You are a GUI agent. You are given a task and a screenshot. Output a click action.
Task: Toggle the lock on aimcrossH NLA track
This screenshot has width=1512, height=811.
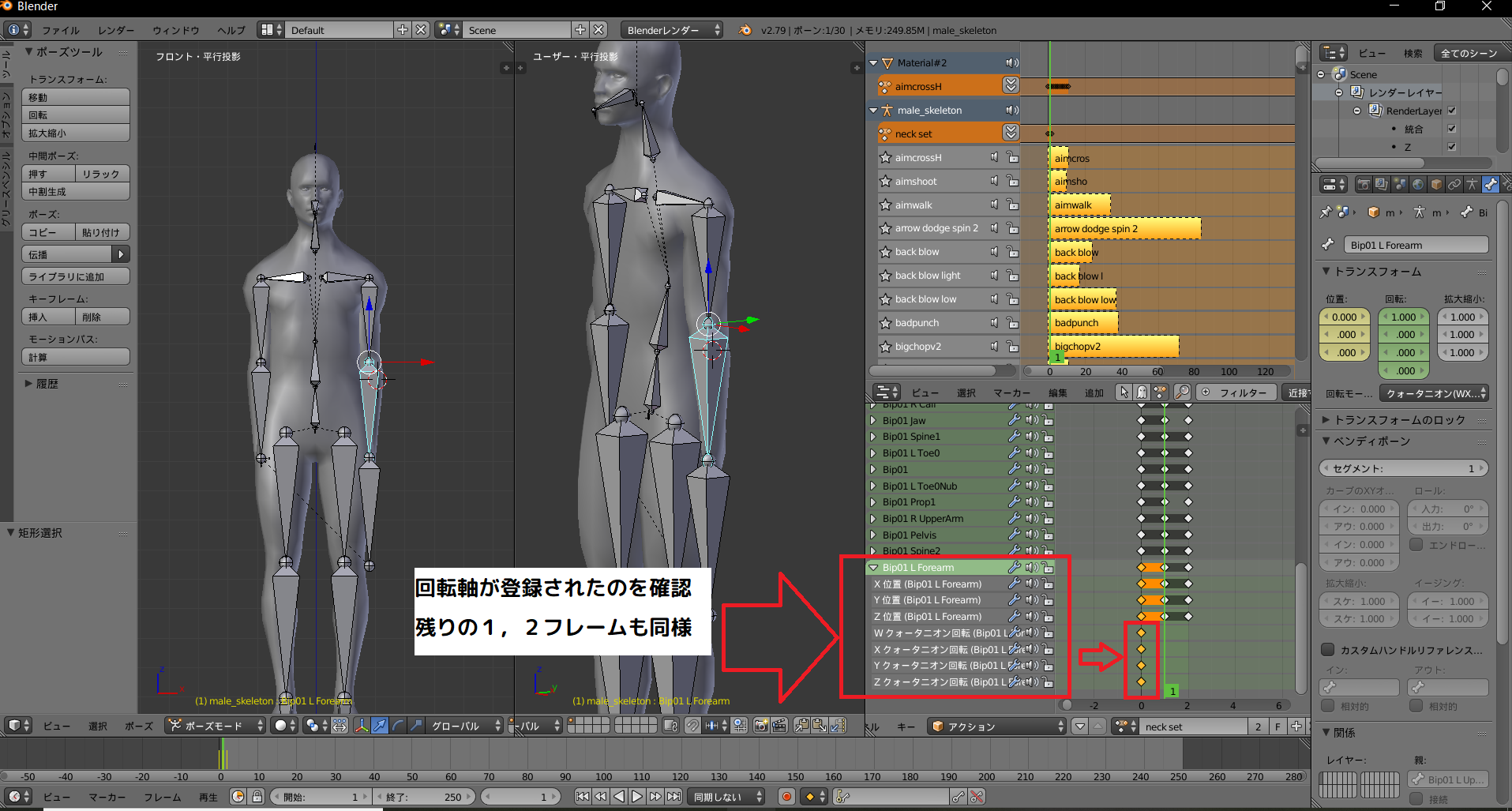[x=1012, y=157]
